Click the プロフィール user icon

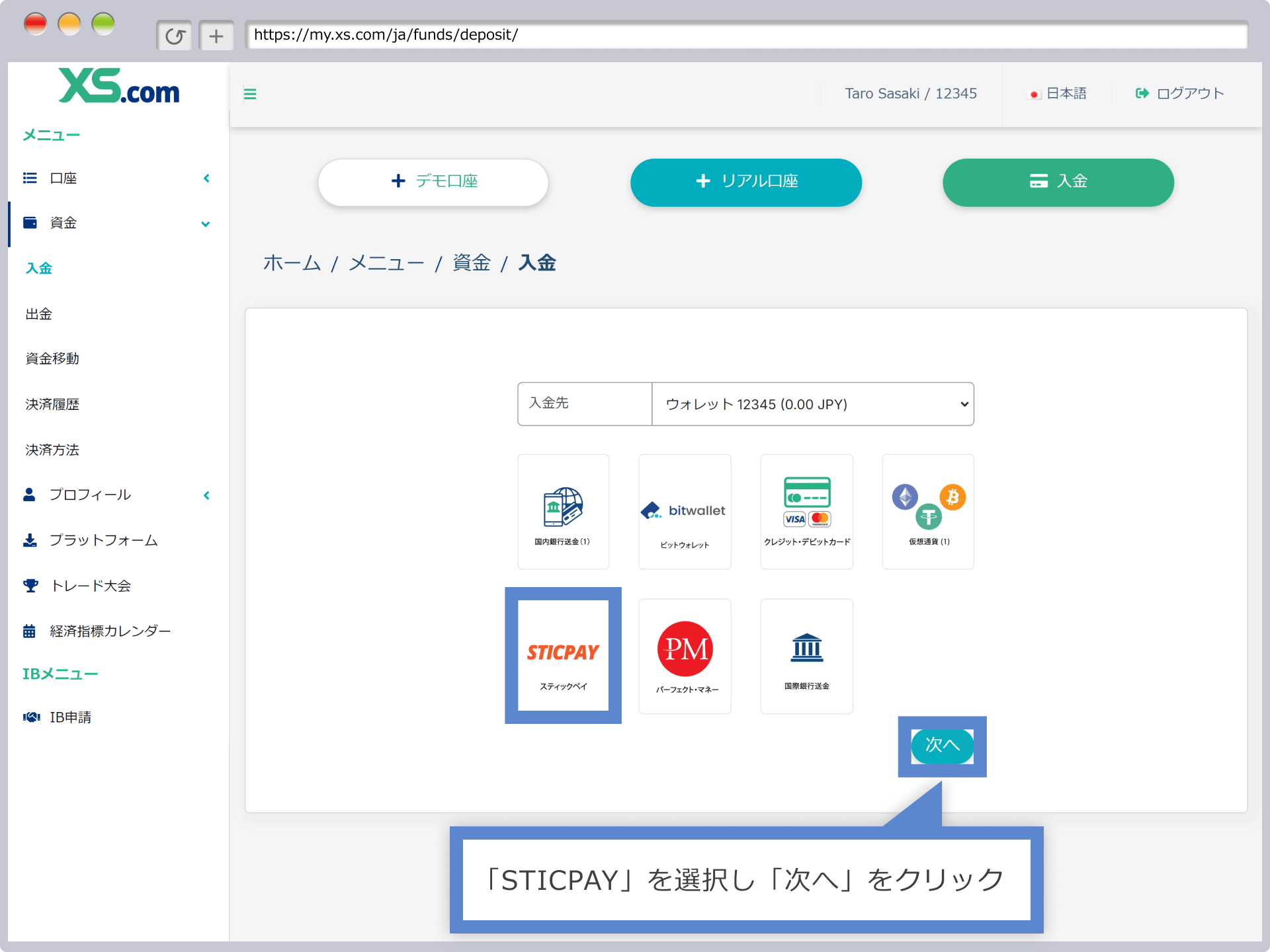(x=29, y=495)
